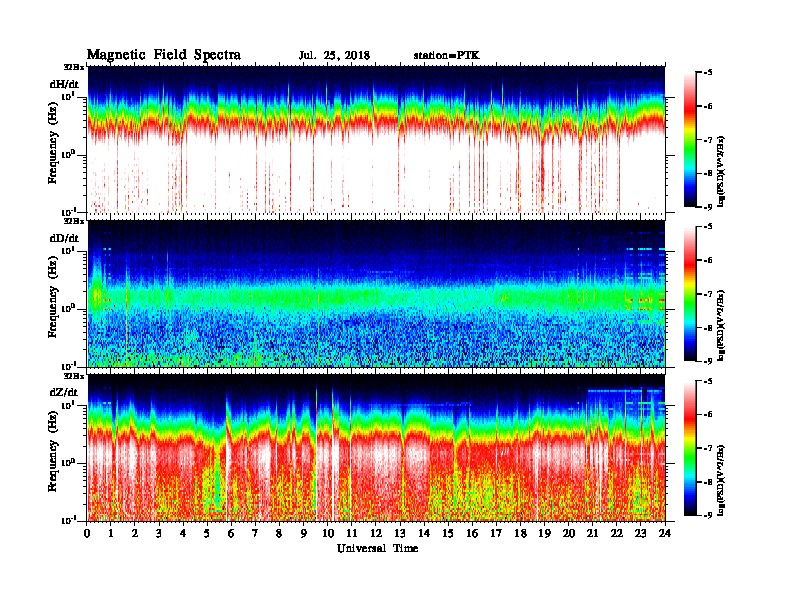Click hour tick label "23" on time axis
The image size is (792, 612).
pyautogui.click(x=641, y=533)
